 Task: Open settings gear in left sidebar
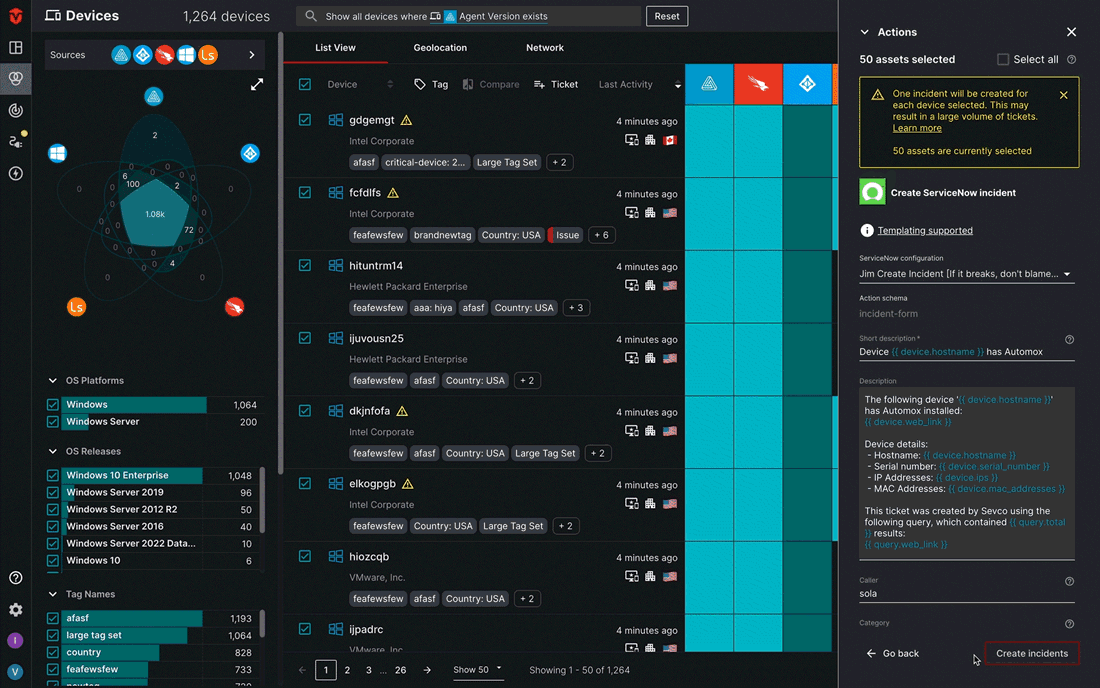(15, 610)
